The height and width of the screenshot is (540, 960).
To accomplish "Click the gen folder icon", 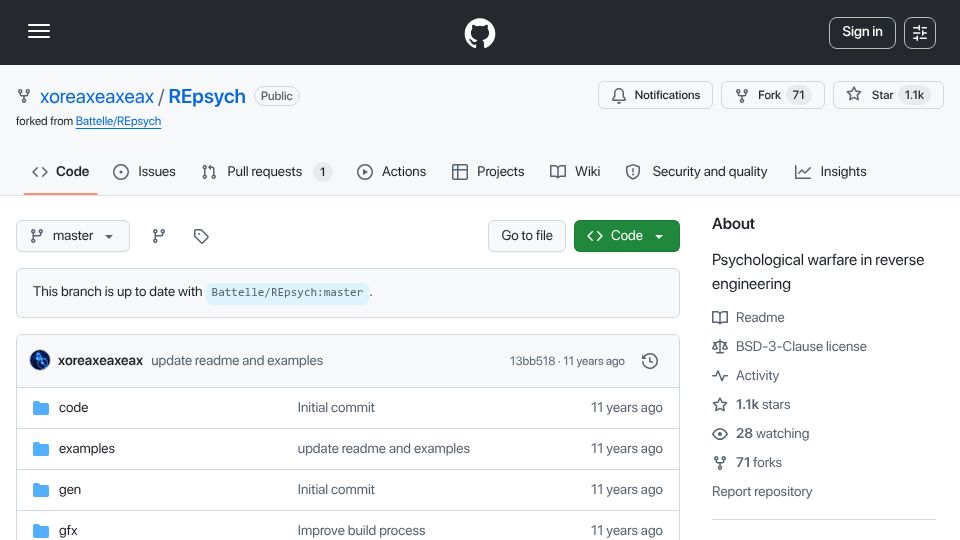I will (x=41, y=490).
